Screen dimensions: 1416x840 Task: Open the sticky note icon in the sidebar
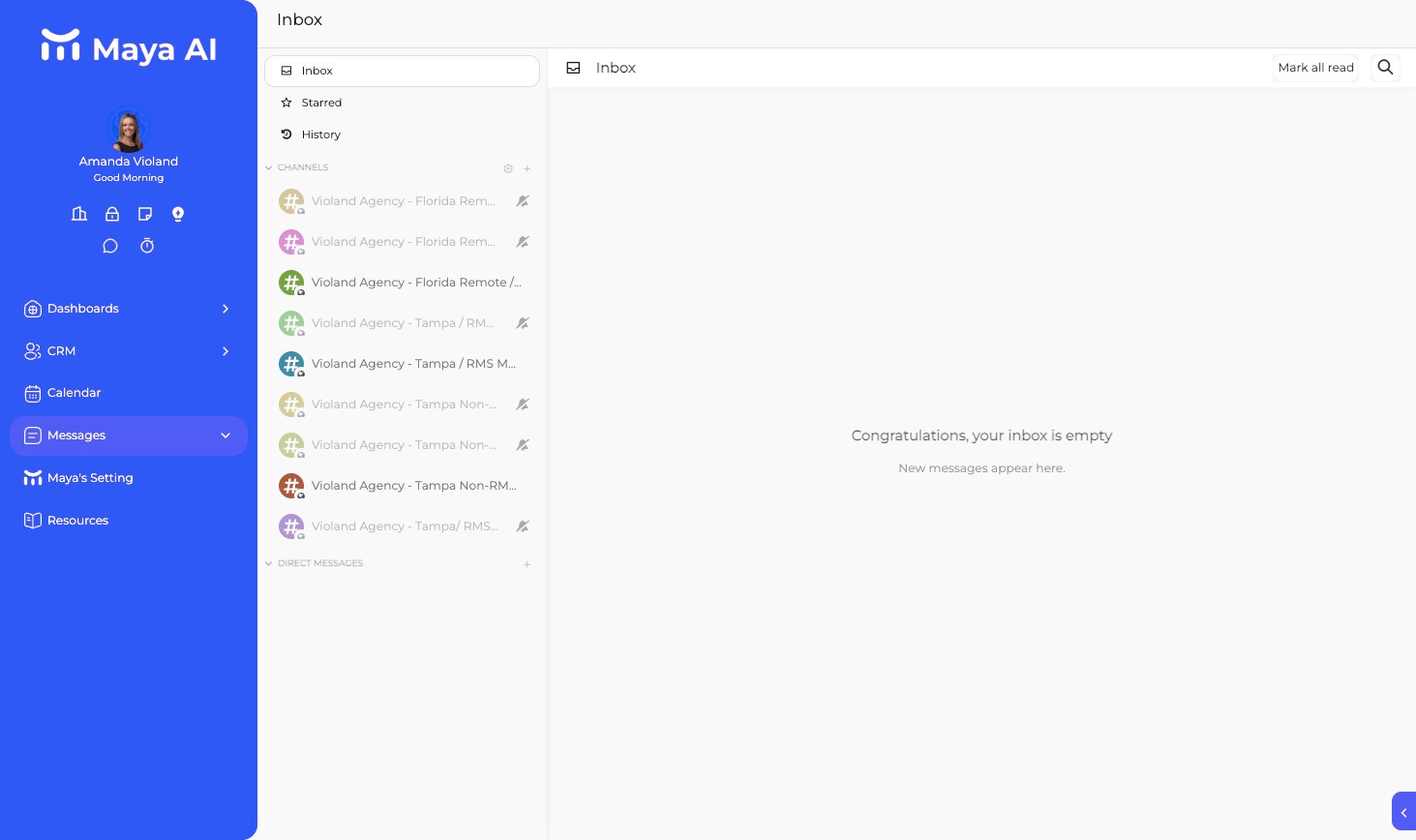pyautogui.click(x=145, y=214)
